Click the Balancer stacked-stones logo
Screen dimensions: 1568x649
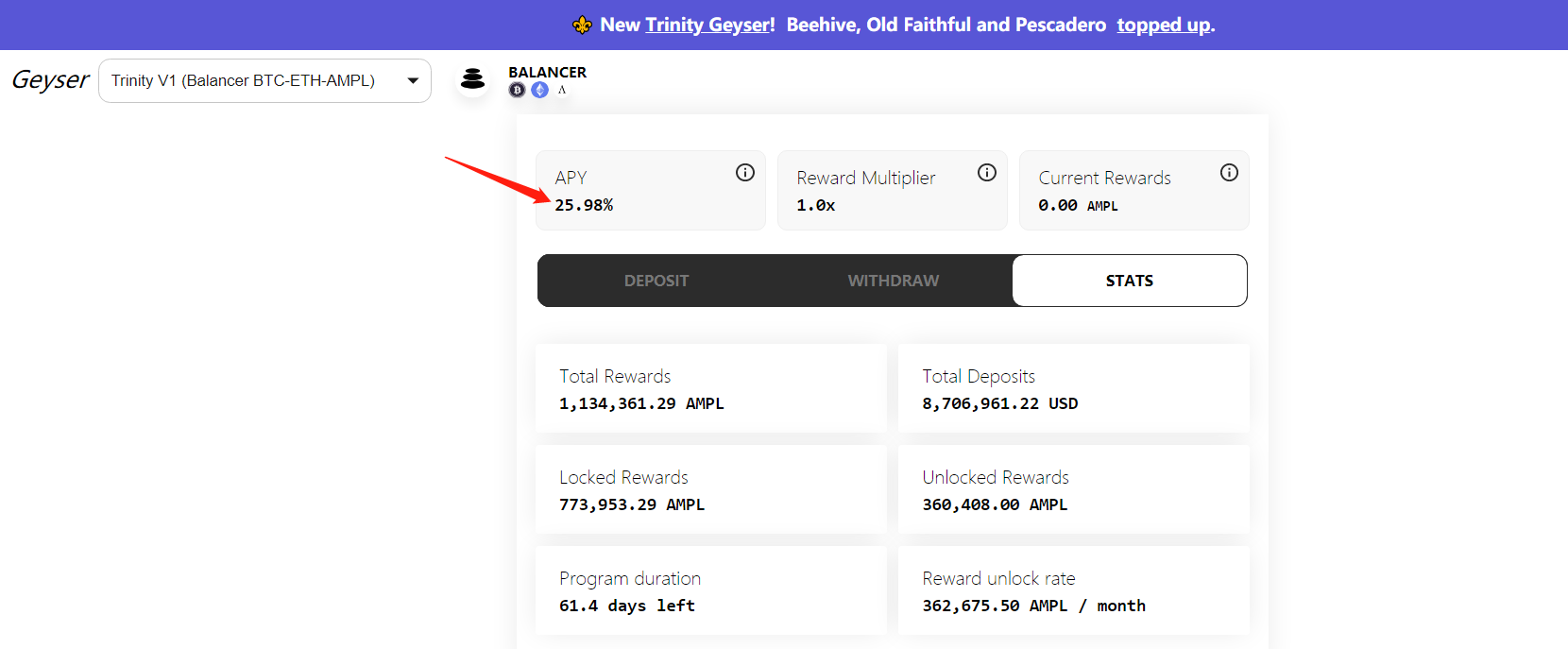click(x=472, y=80)
